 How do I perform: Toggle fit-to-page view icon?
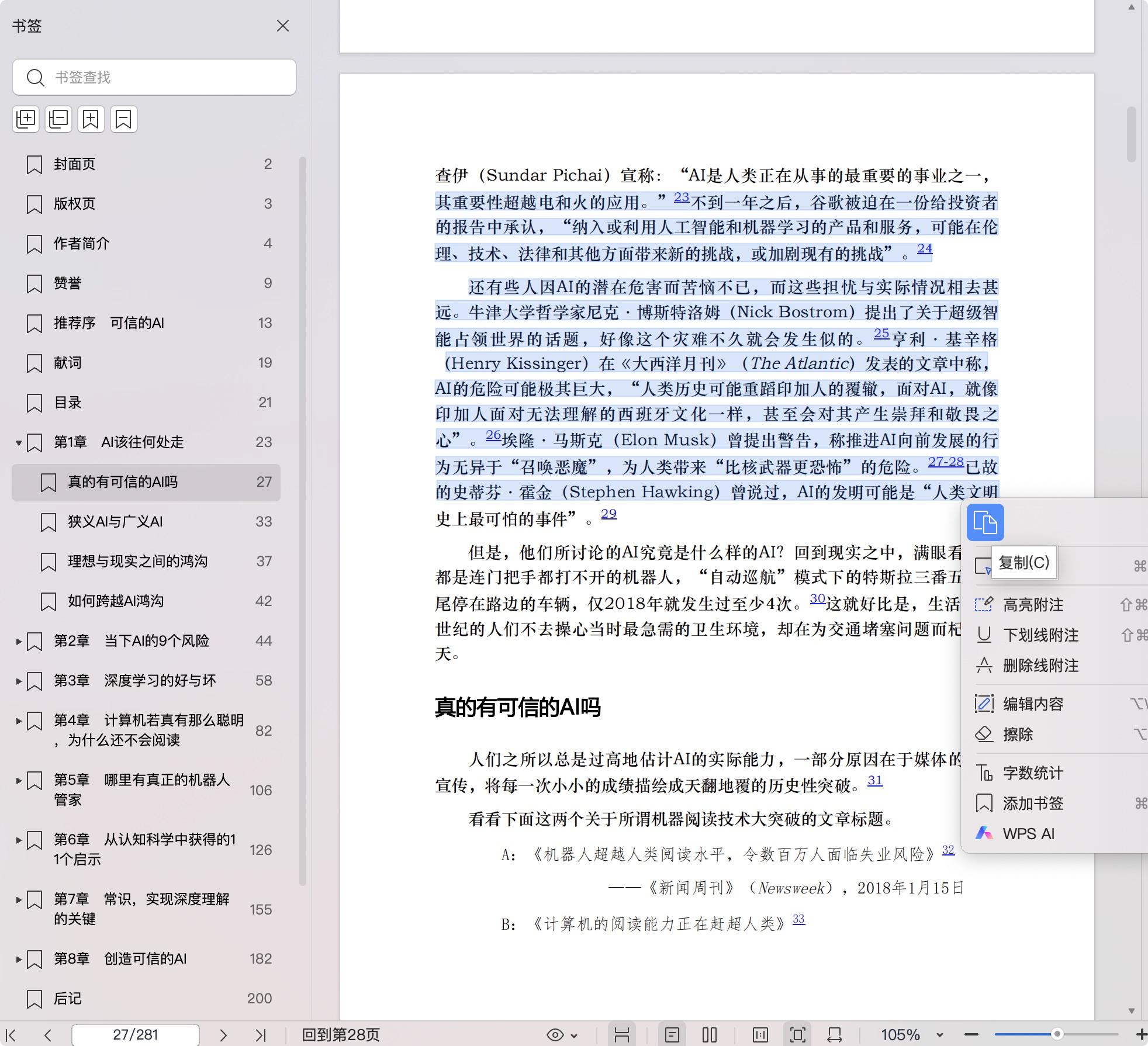[x=797, y=1035]
